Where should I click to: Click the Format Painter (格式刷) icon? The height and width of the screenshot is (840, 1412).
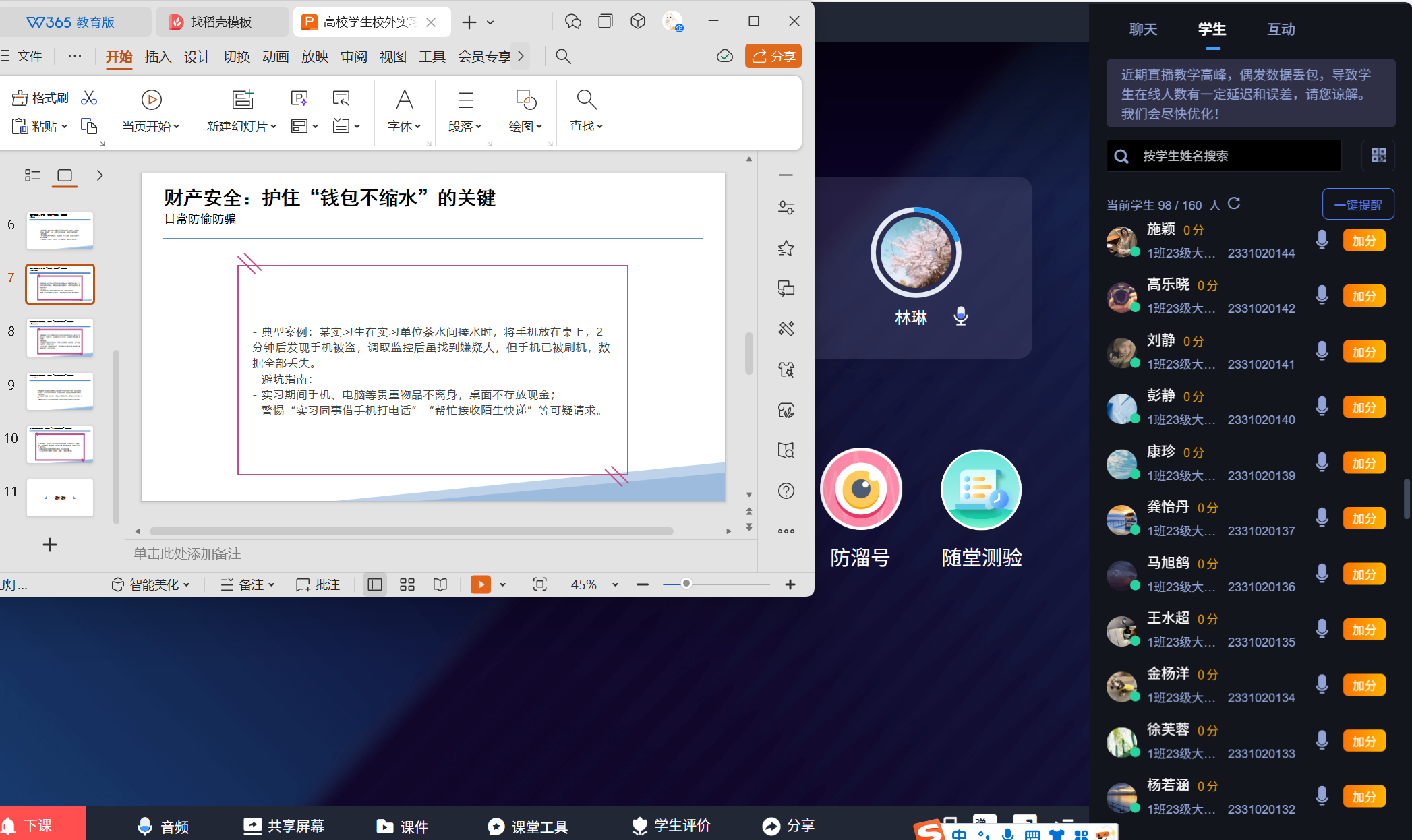20,98
